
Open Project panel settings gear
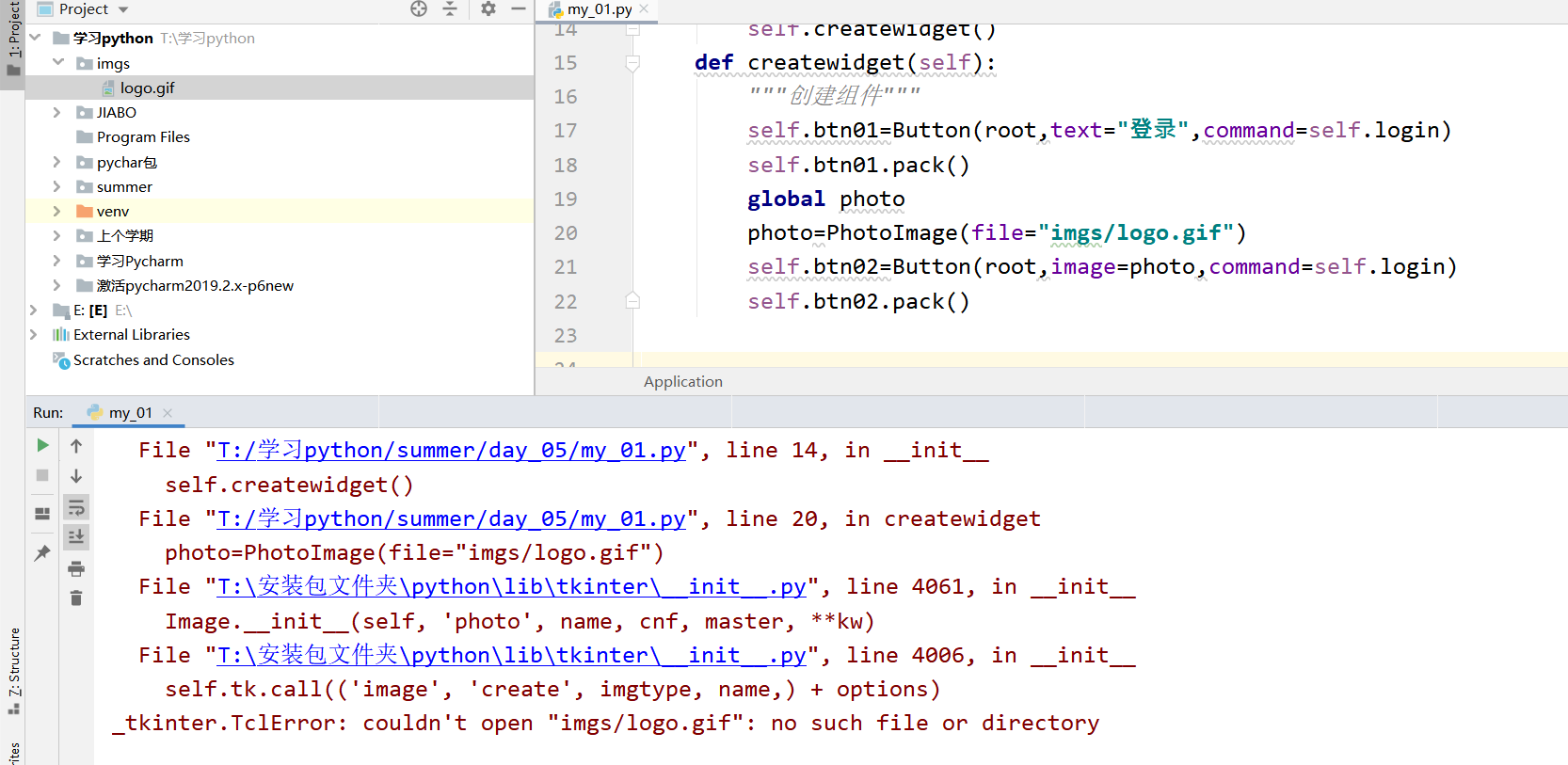click(x=488, y=9)
